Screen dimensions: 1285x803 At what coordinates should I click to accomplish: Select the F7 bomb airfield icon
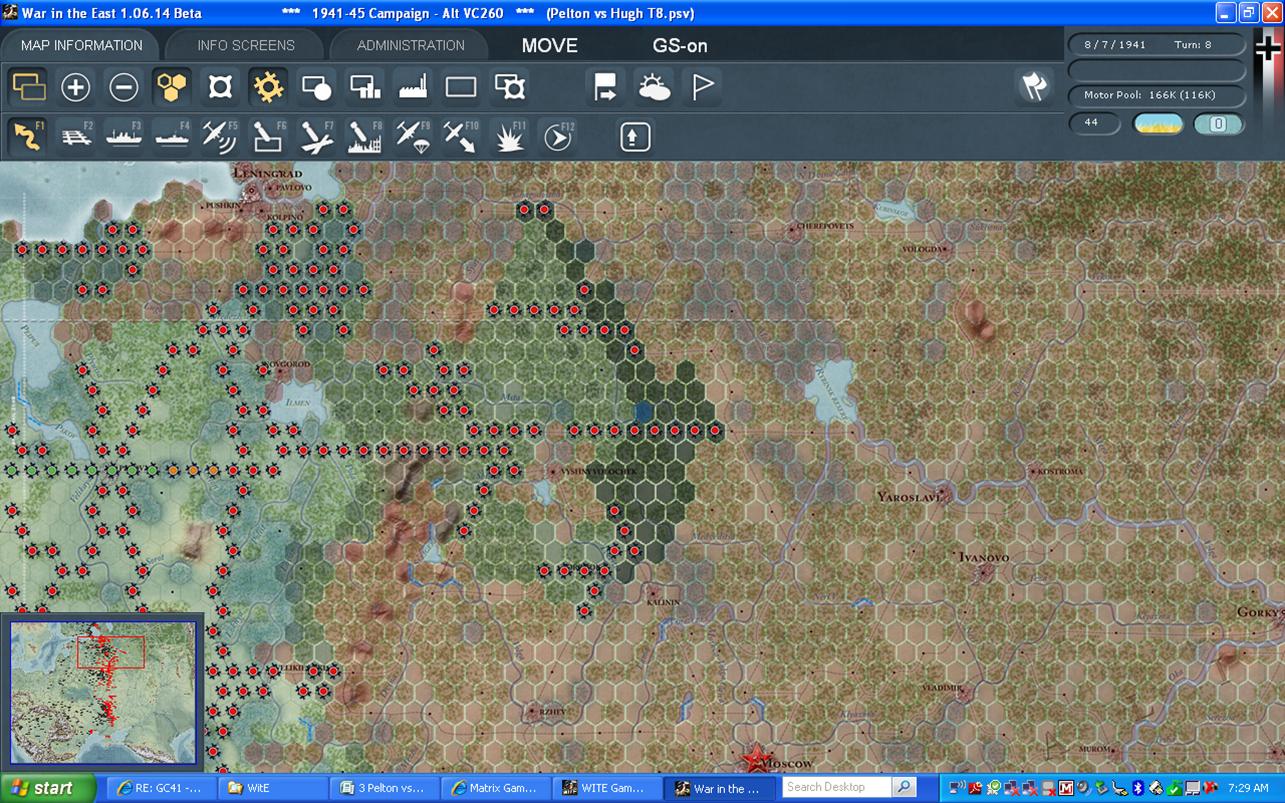[x=316, y=136]
